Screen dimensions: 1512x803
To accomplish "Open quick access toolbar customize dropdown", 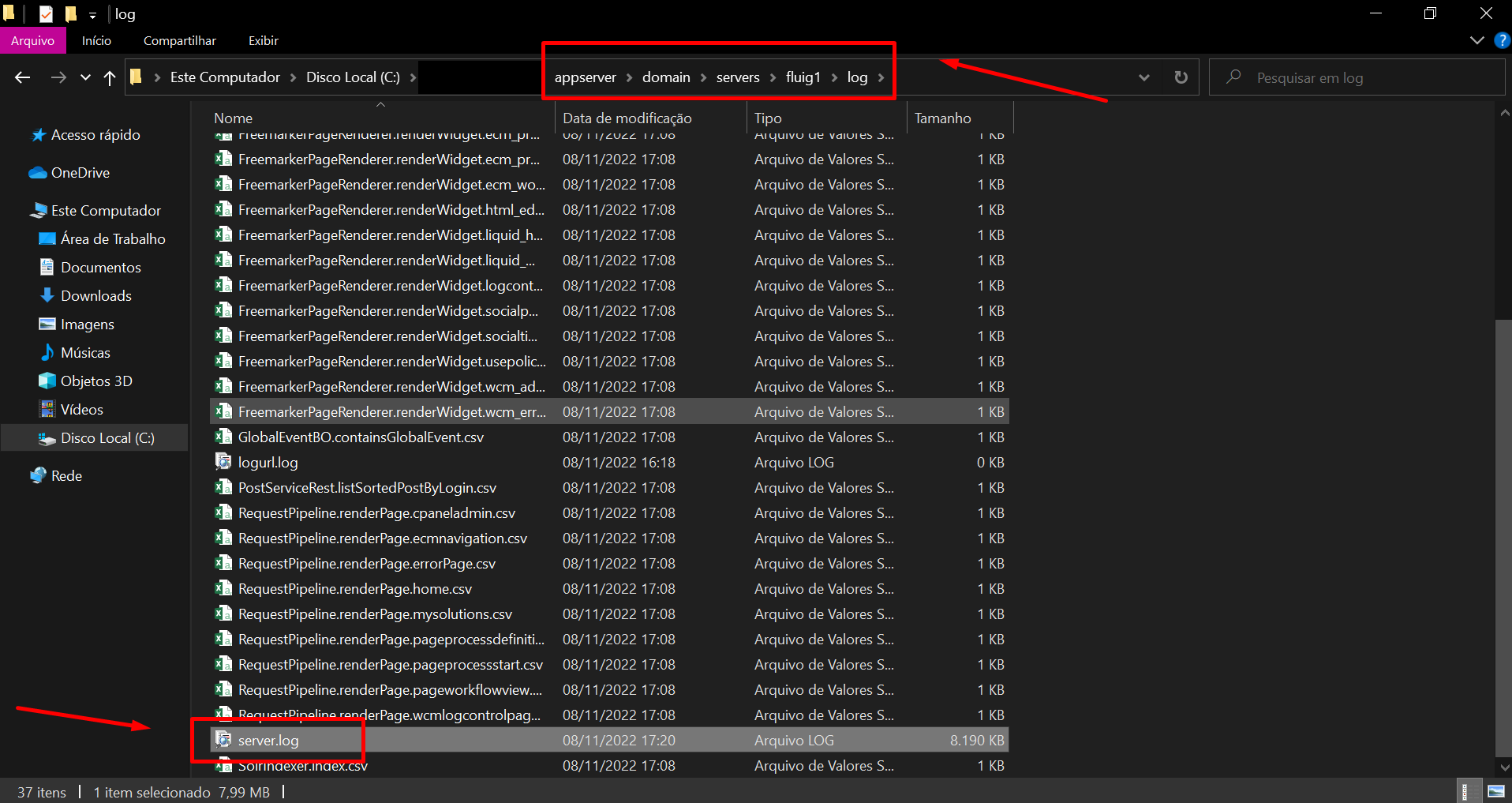I will point(92,14).
